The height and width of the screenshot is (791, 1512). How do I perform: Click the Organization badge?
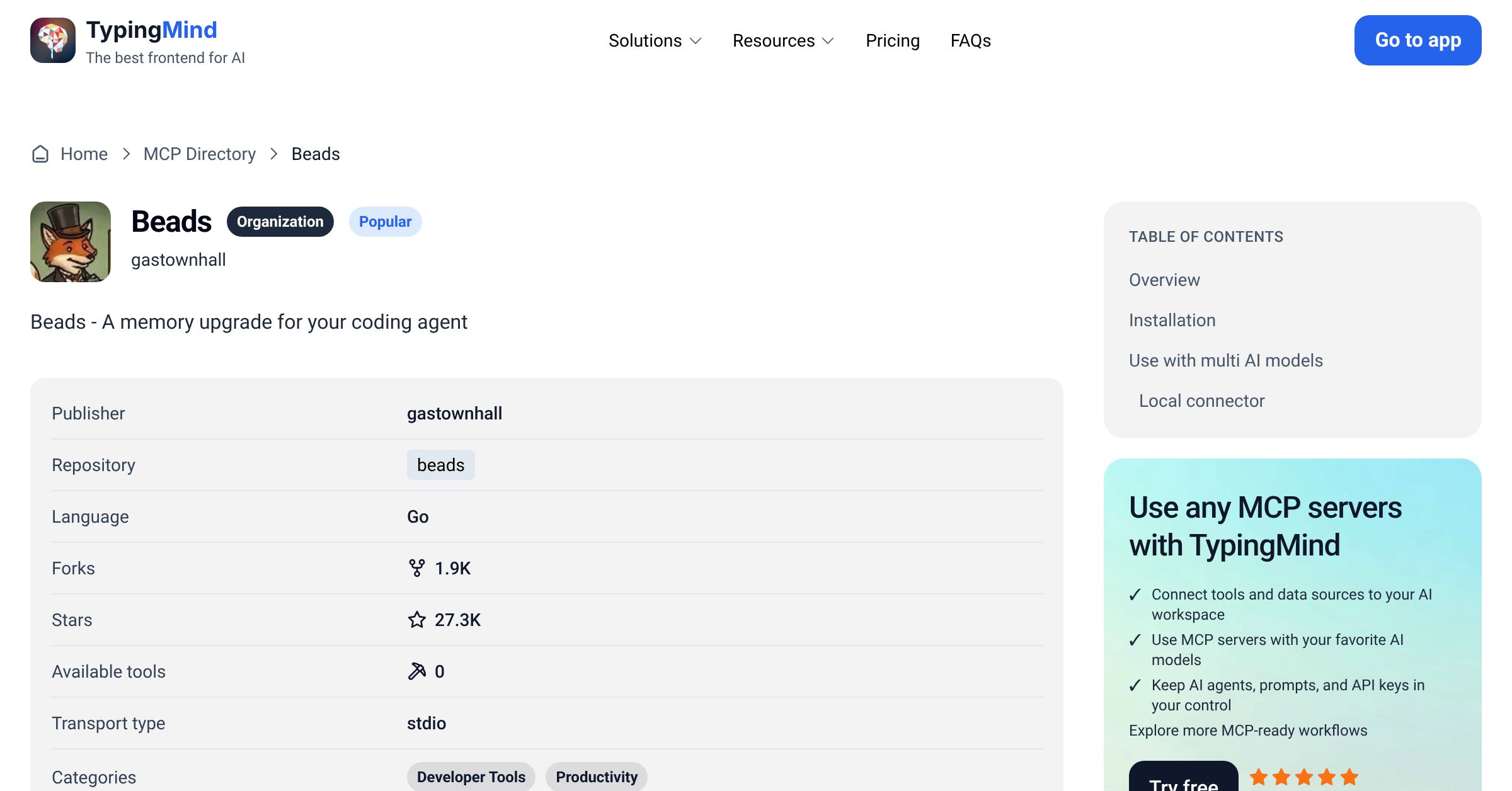[x=280, y=222]
